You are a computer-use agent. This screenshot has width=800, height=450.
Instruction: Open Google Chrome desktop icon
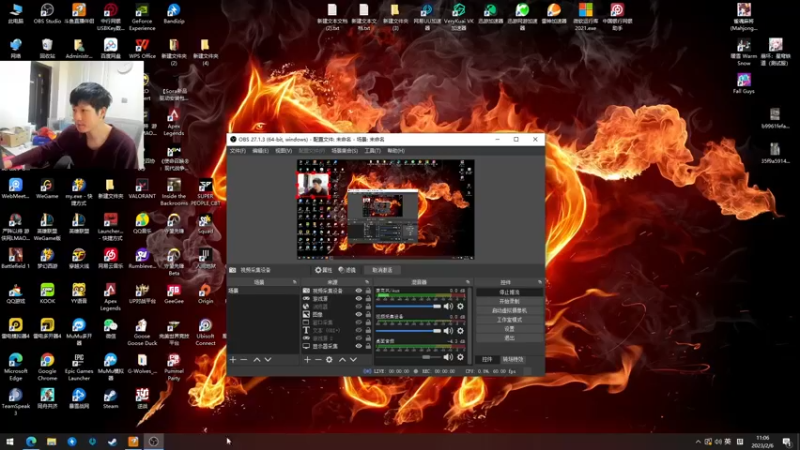(x=47, y=362)
